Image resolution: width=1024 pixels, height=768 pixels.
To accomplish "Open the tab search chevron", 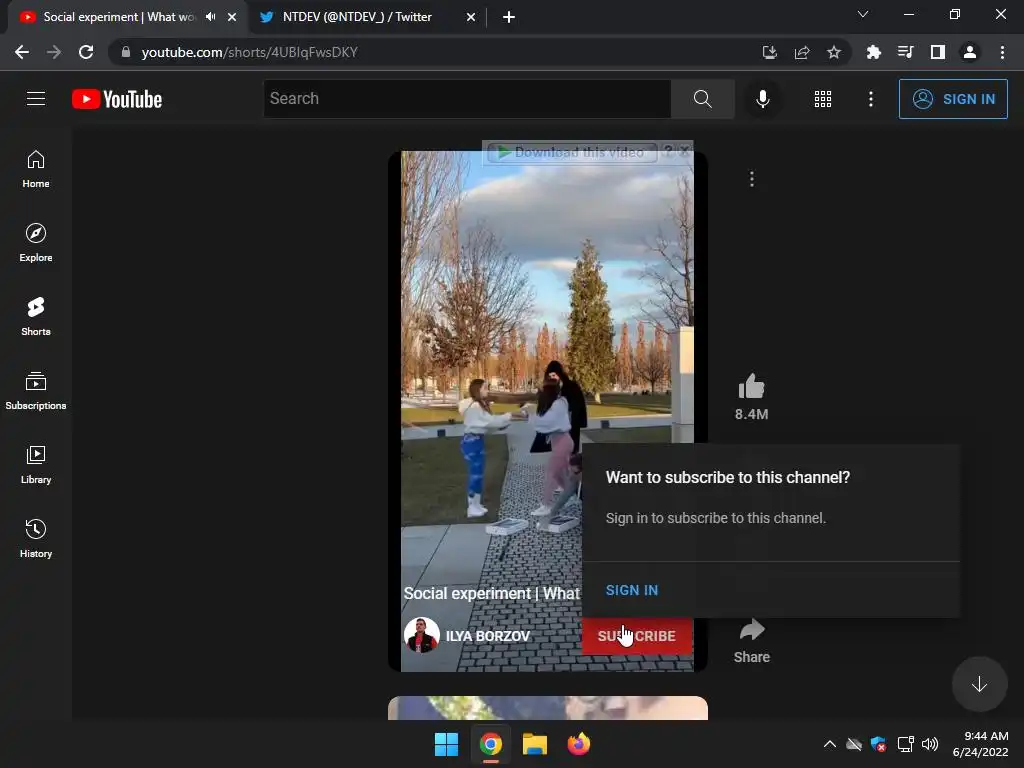I will 863,14.
